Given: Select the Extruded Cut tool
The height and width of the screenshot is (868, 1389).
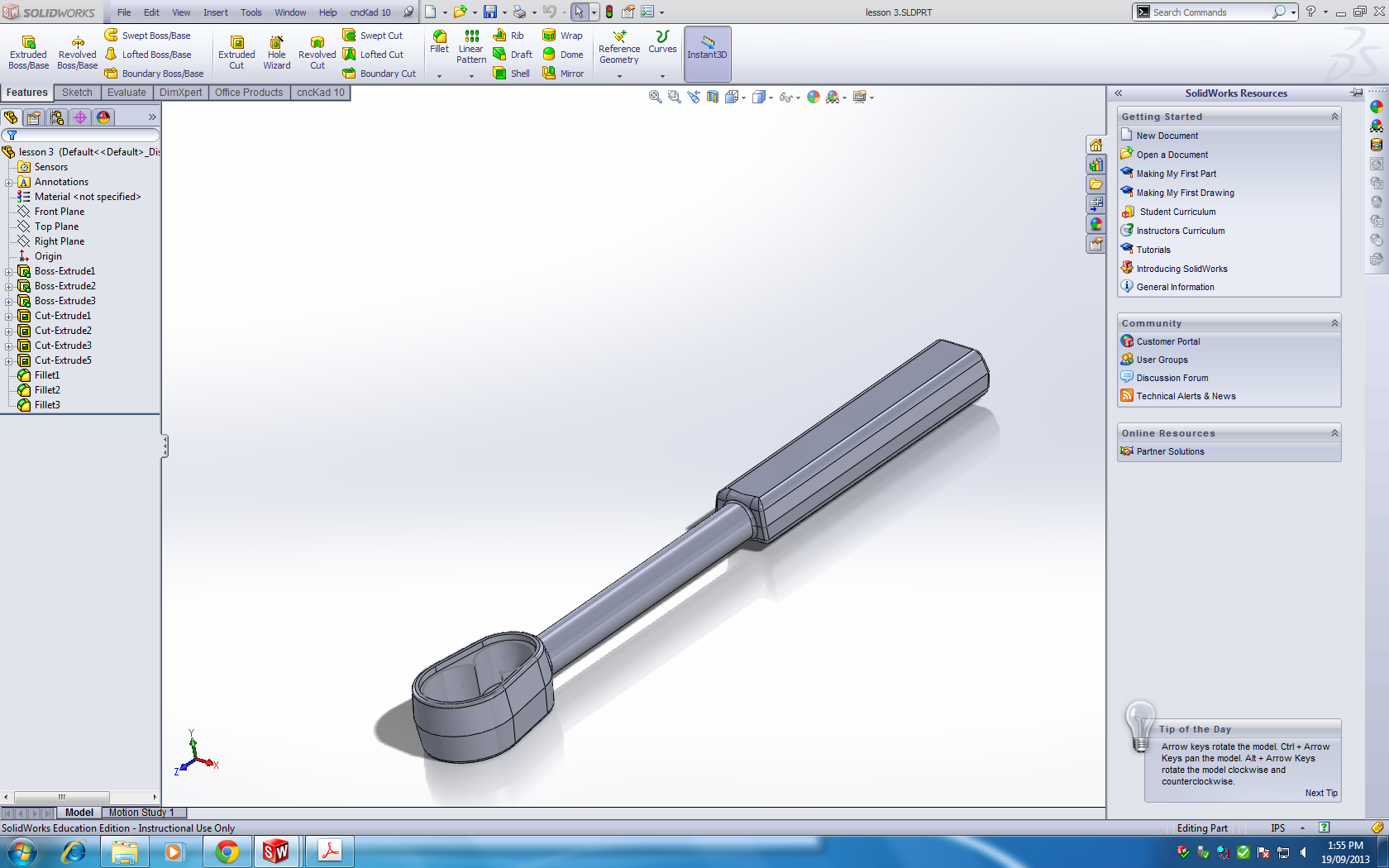Looking at the screenshot, I should point(236,53).
